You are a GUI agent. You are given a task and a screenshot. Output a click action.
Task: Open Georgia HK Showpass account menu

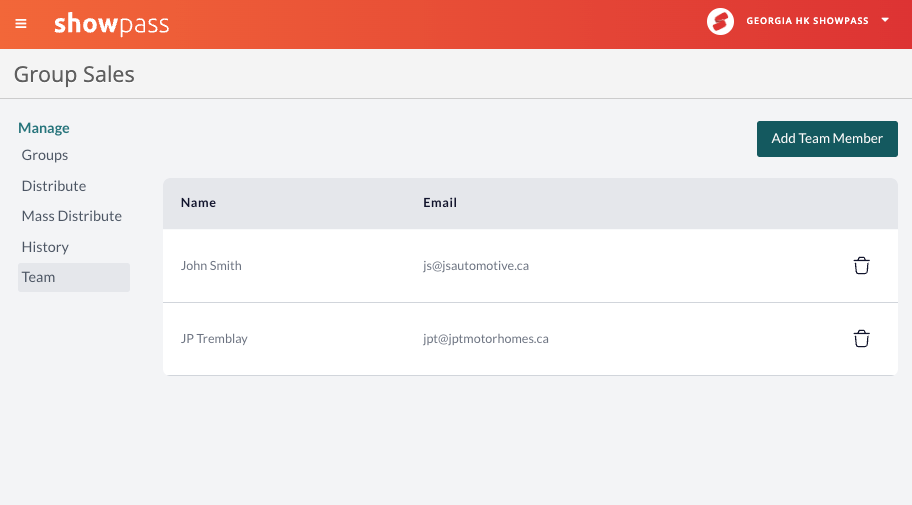click(x=807, y=21)
